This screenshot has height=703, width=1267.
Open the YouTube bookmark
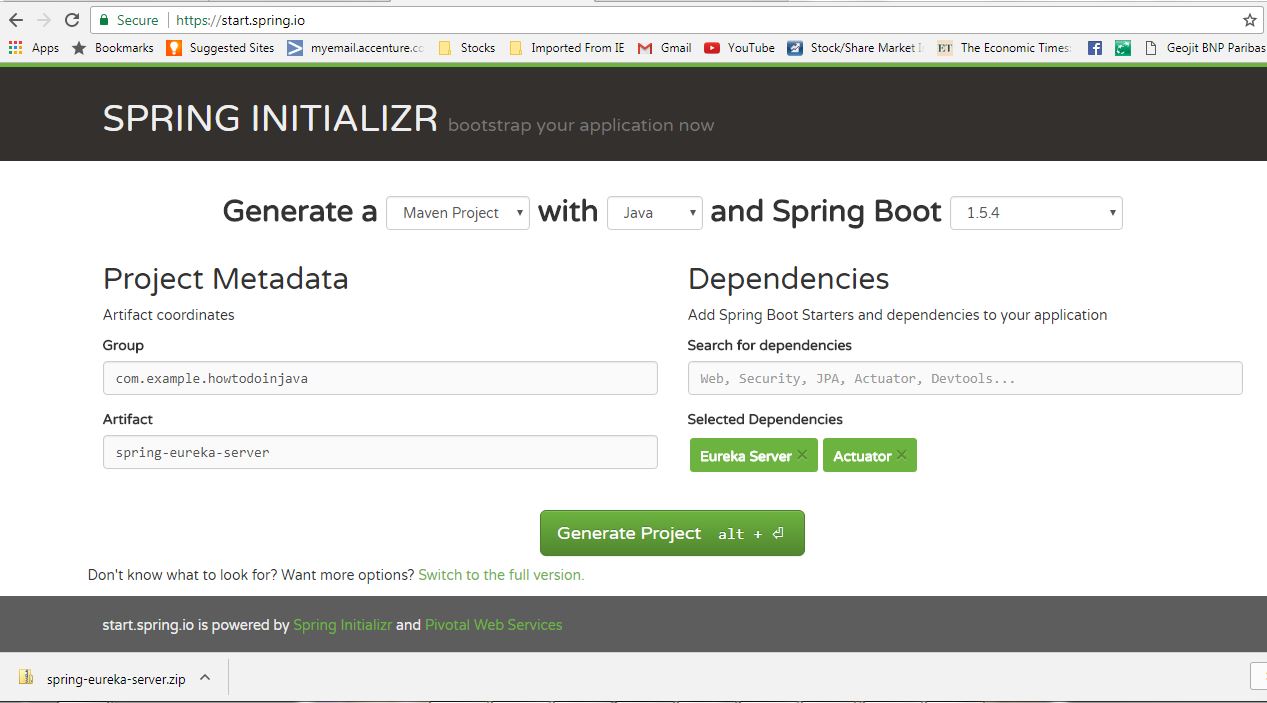click(739, 48)
